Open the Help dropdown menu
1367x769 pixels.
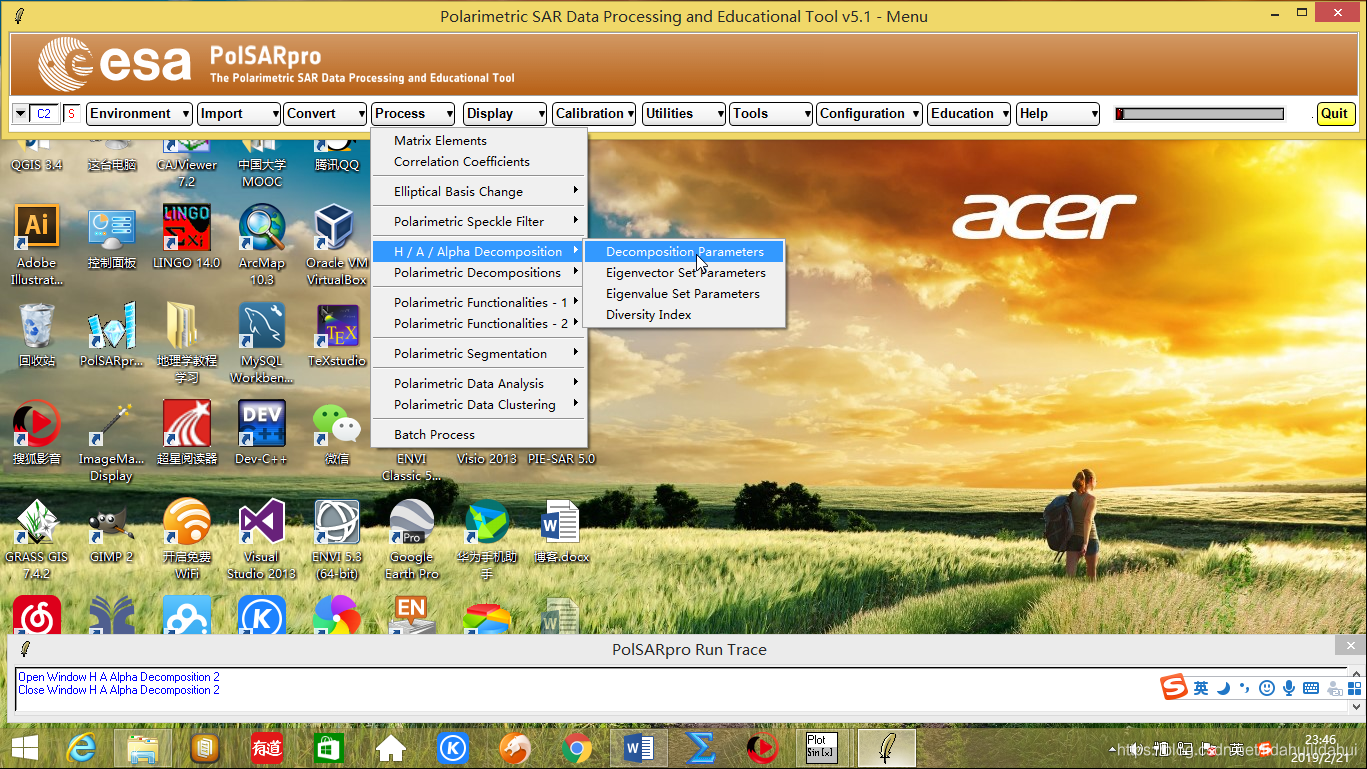1058,114
